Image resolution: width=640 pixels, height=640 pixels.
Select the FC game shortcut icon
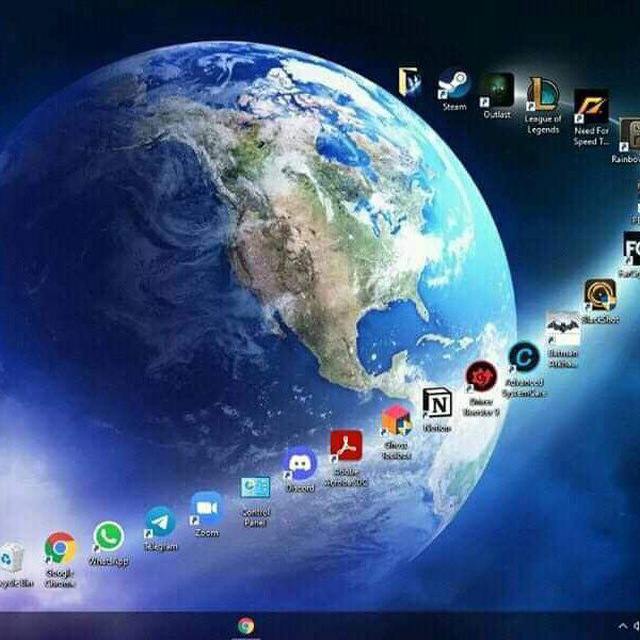631,249
